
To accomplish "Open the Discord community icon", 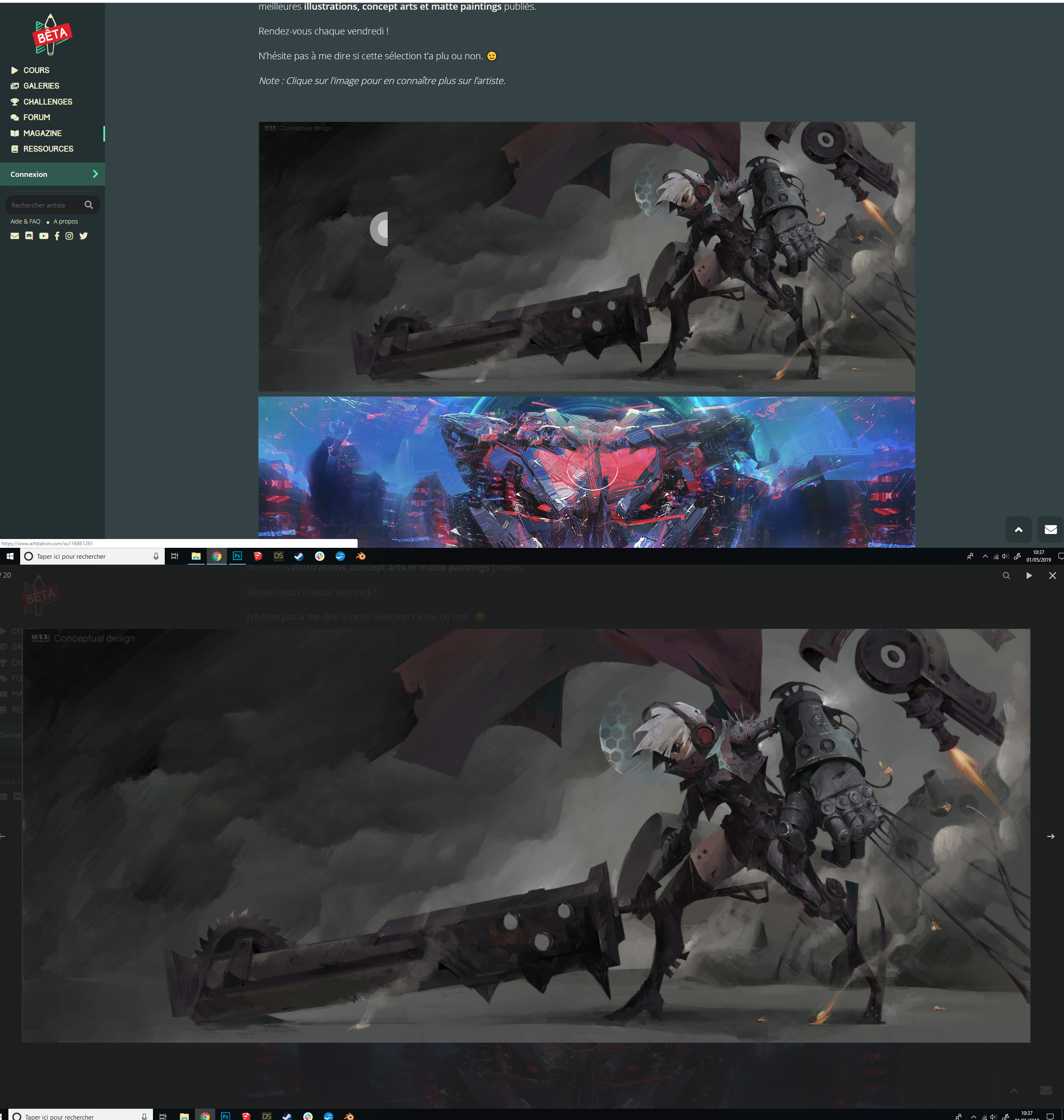I will 29,236.
